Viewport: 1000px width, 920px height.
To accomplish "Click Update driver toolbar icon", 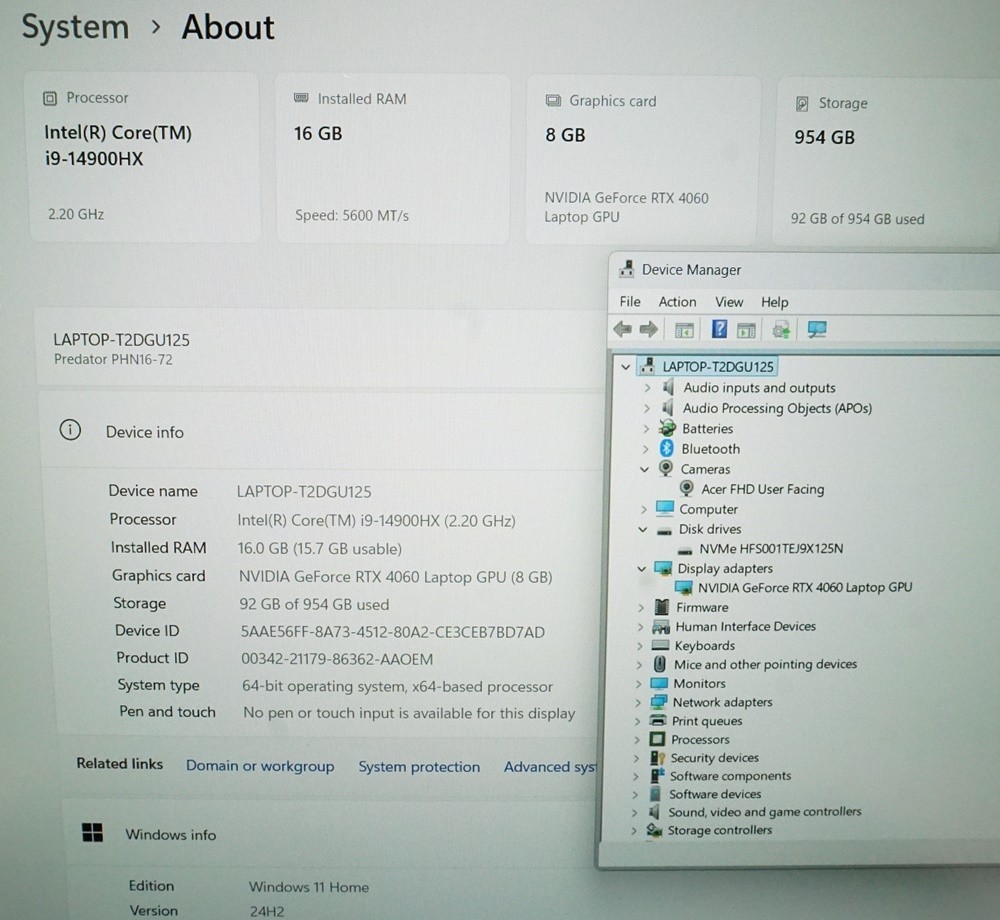I will pyautogui.click(x=781, y=330).
